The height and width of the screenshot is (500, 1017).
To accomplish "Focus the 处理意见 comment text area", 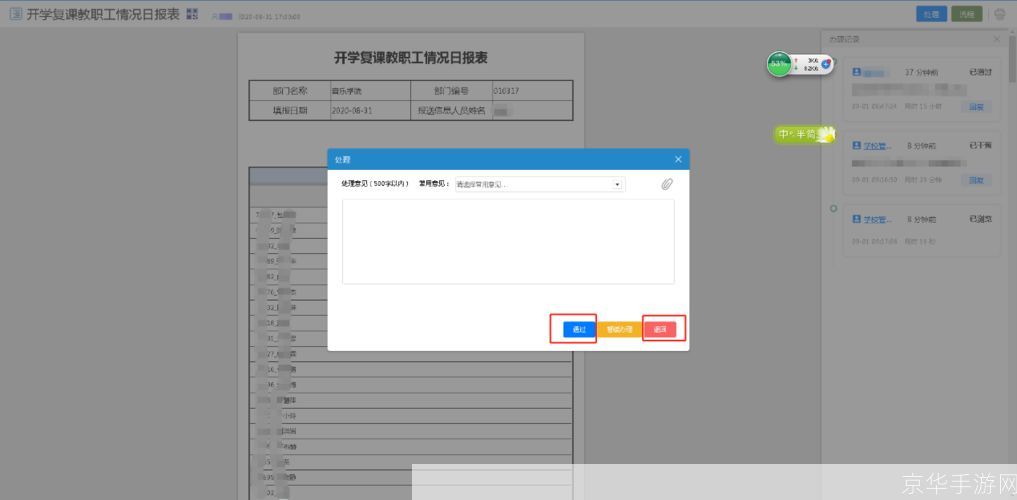I will pyautogui.click(x=508, y=241).
